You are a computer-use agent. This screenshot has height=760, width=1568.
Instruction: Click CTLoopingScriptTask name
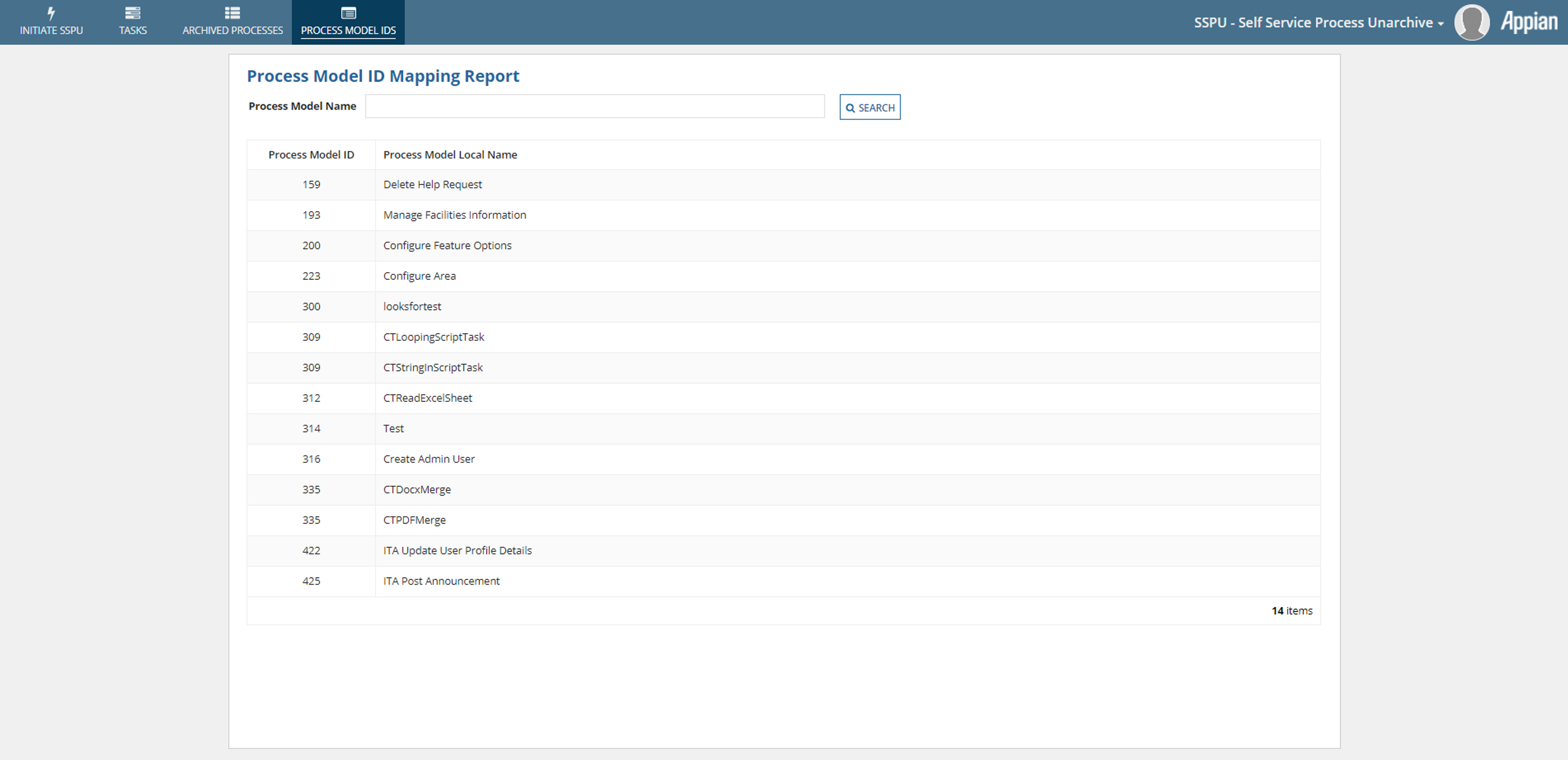click(x=433, y=337)
